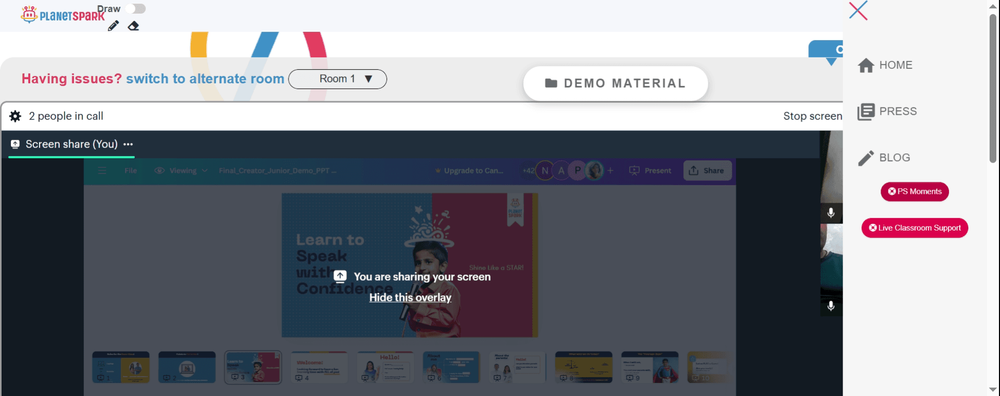1000x396 pixels.
Task: Click the 2 people in call label
Action: 66,116
